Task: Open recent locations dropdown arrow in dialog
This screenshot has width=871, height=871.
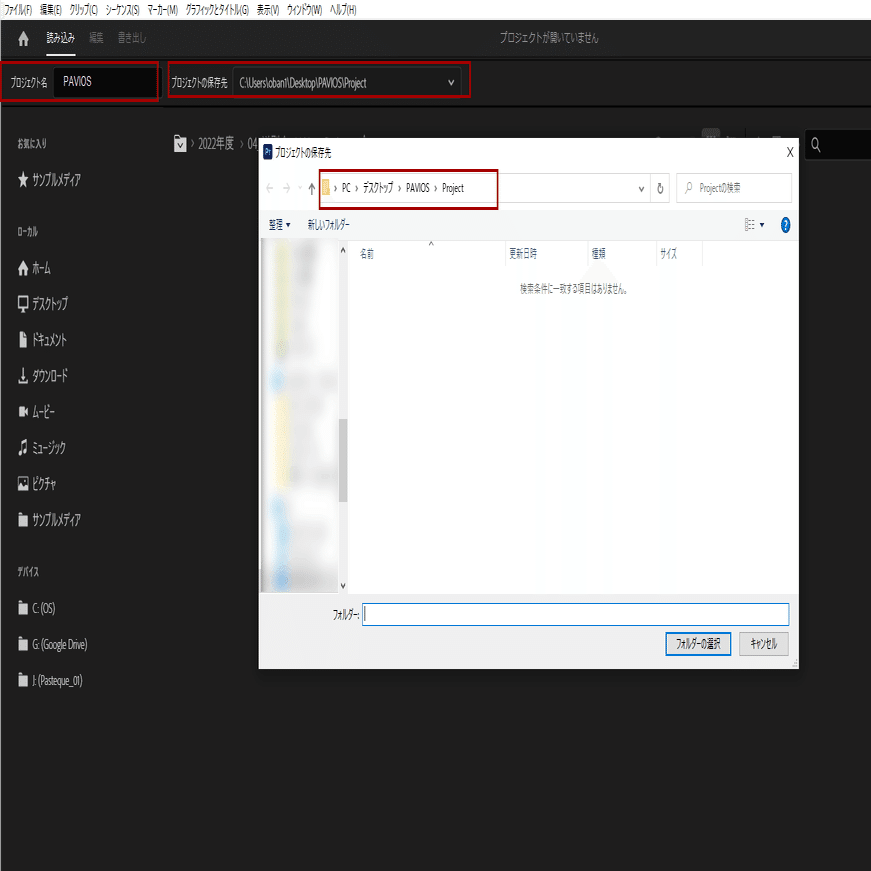Action: tap(300, 188)
